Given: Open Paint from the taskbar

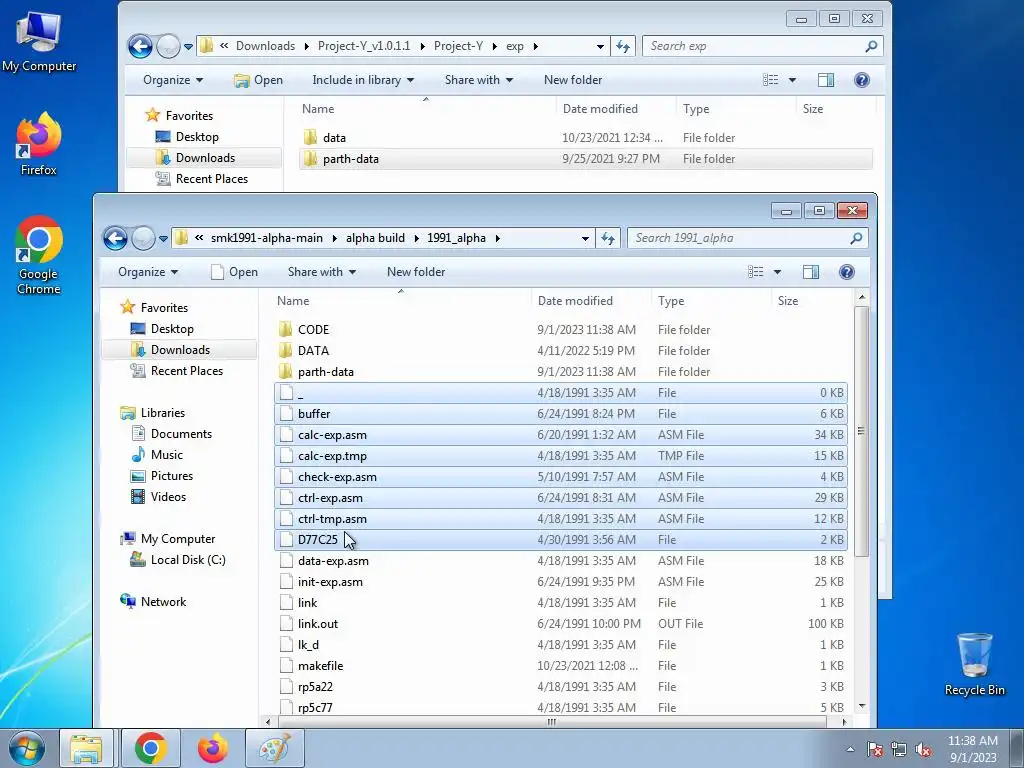Looking at the screenshot, I should (275, 748).
